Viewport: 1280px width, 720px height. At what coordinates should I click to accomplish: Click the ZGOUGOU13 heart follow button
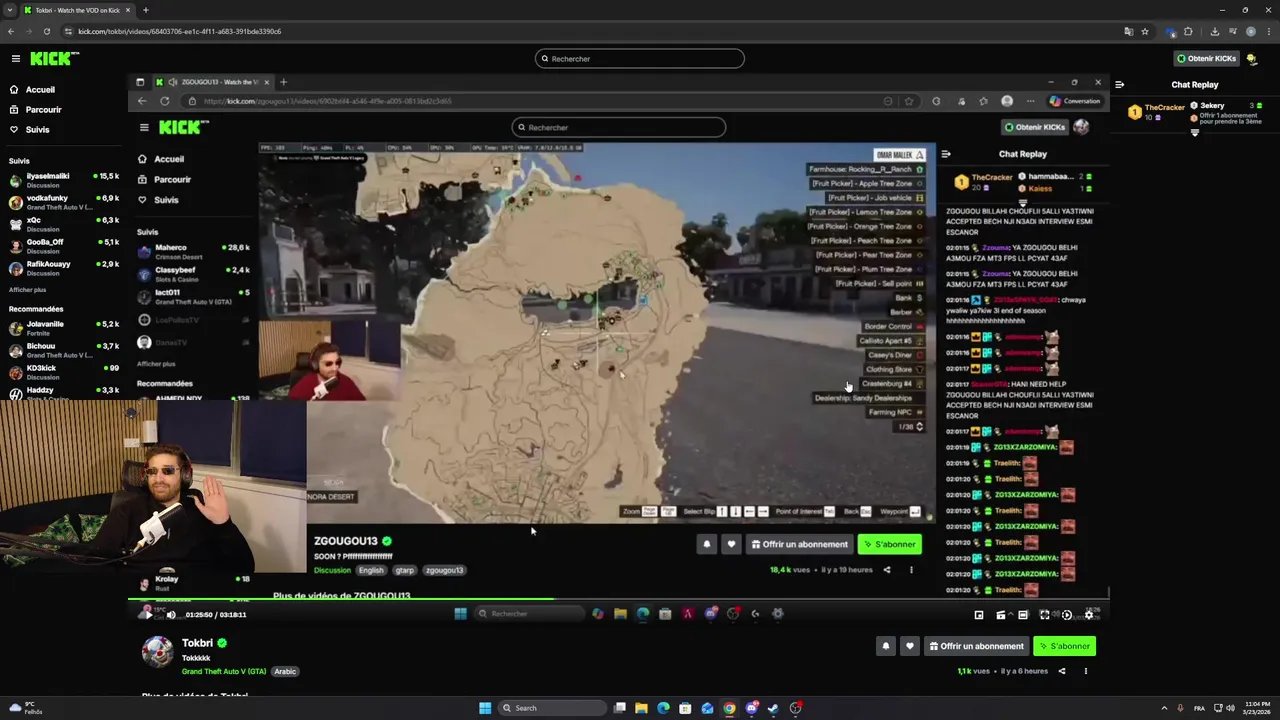731,544
